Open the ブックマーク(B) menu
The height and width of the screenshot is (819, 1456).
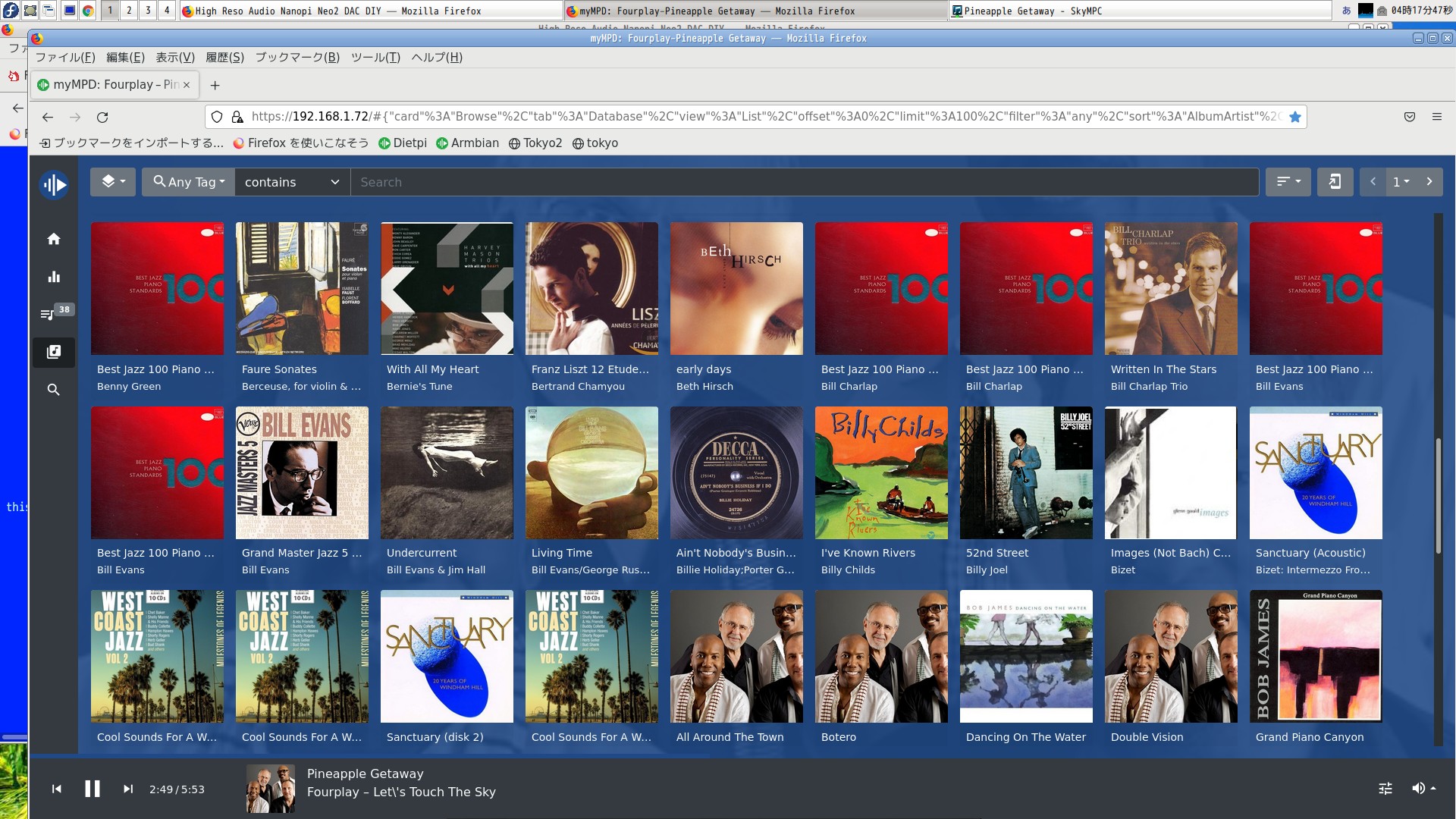(x=297, y=58)
